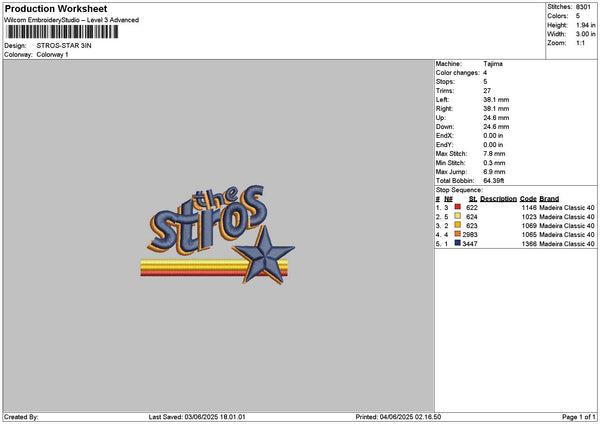Image resolution: width=600 pixels, height=424 pixels.
Task: Click the navy blue 3447 swatch
Action: click(x=457, y=243)
